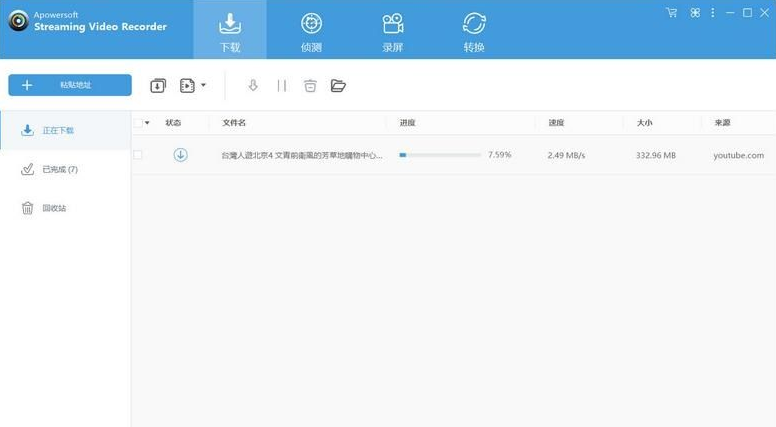Open the 已完成 (7) list
Viewport: 776px width, 427px height.
click(x=65, y=169)
